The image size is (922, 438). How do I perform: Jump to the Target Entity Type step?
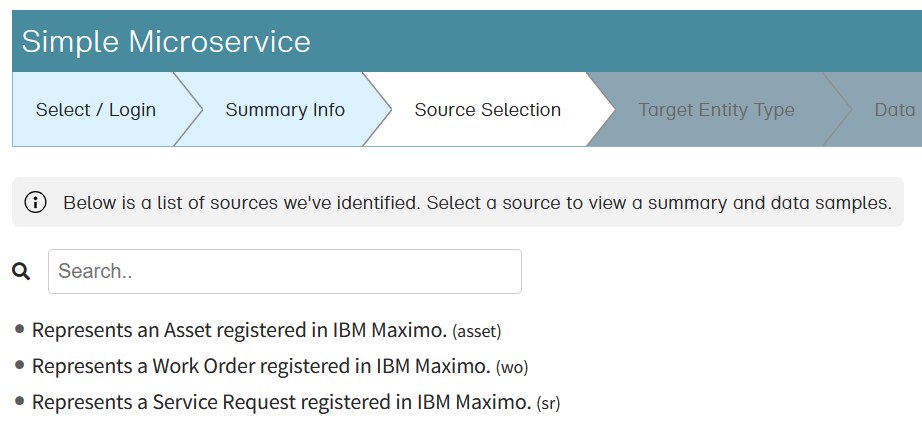716,110
